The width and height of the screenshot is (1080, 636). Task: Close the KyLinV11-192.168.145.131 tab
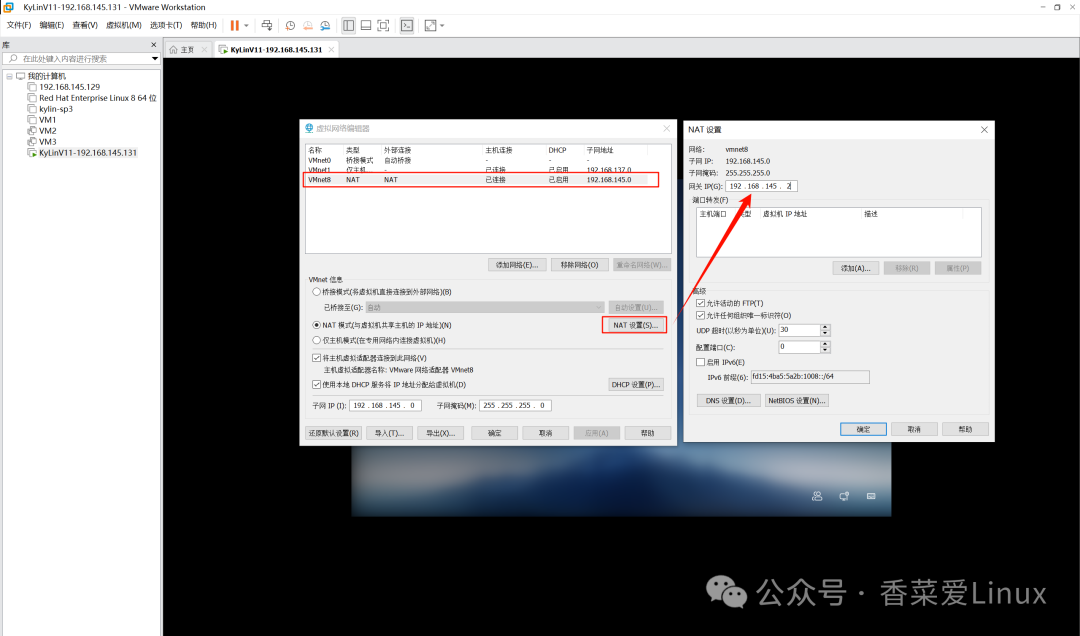(x=331, y=50)
